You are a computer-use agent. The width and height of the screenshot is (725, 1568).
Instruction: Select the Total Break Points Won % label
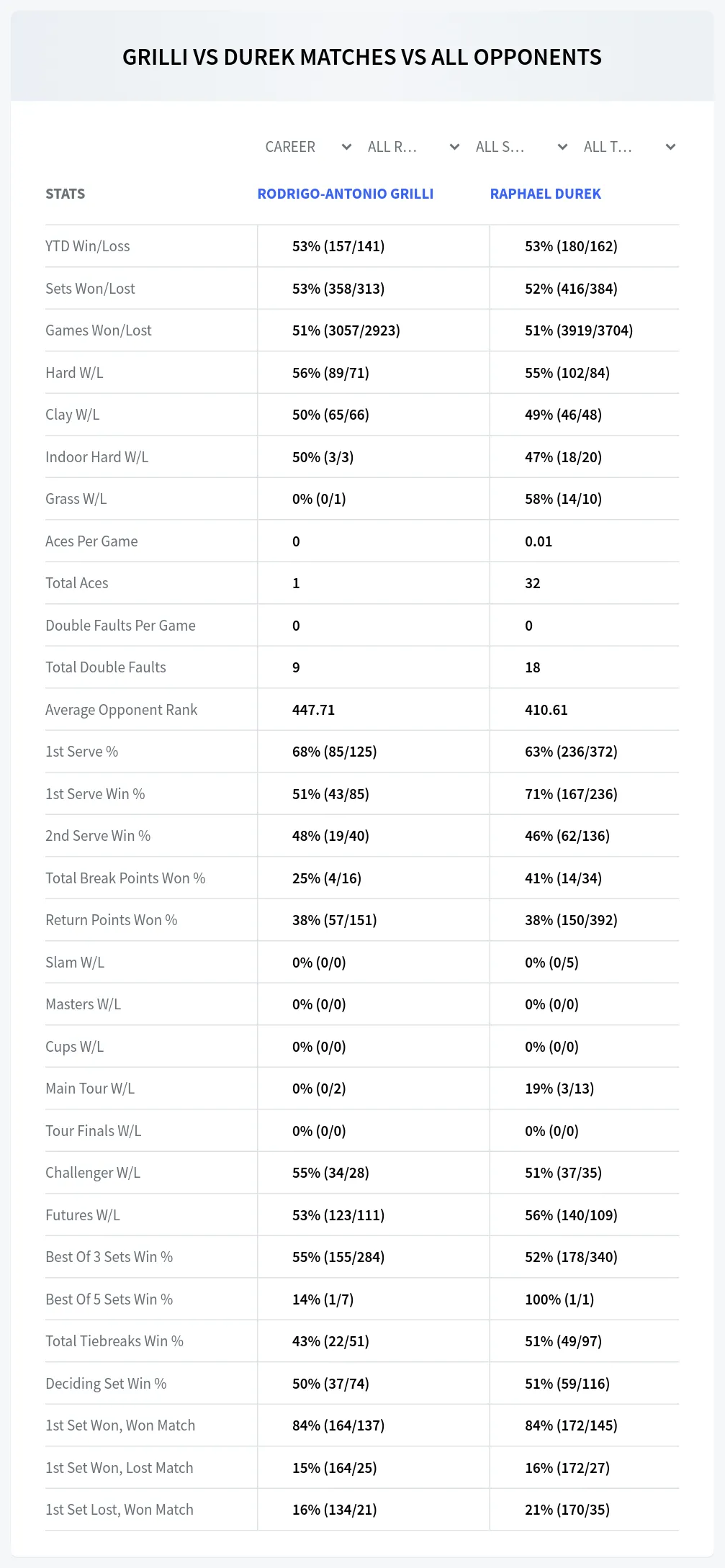click(125, 878)
